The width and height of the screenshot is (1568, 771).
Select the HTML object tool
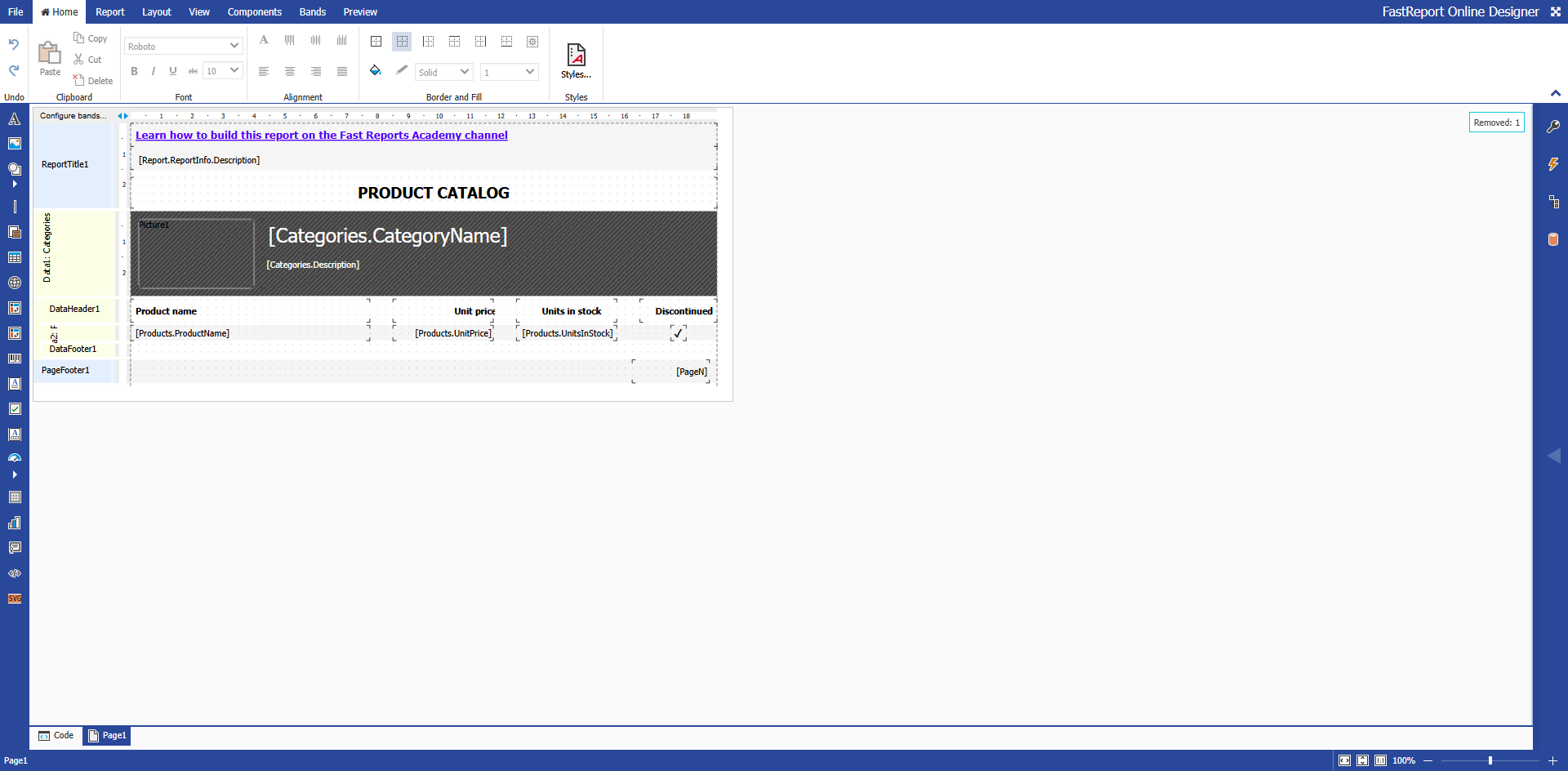coord(15,573)
